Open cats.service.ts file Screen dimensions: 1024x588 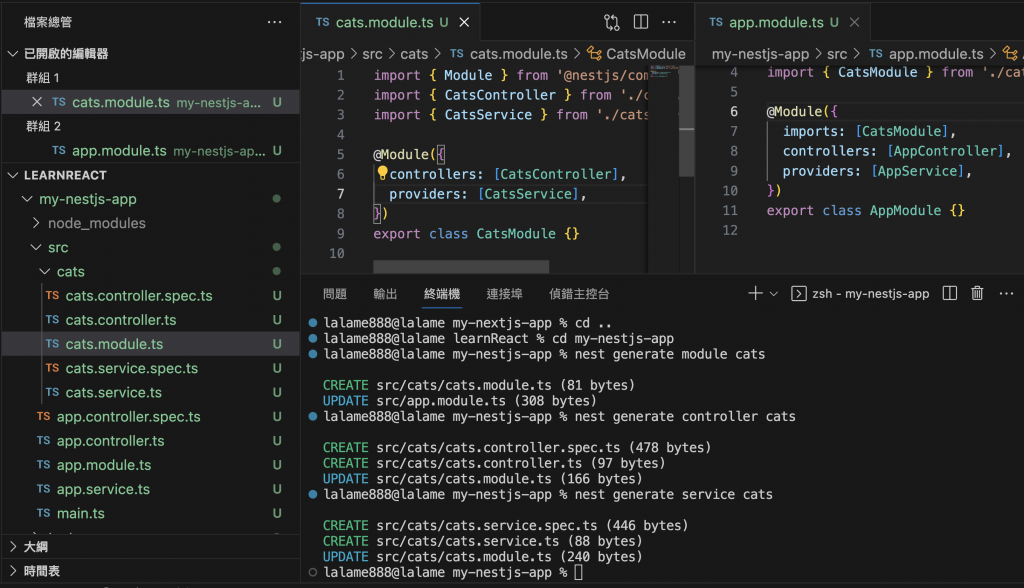(x=151, y=392)
